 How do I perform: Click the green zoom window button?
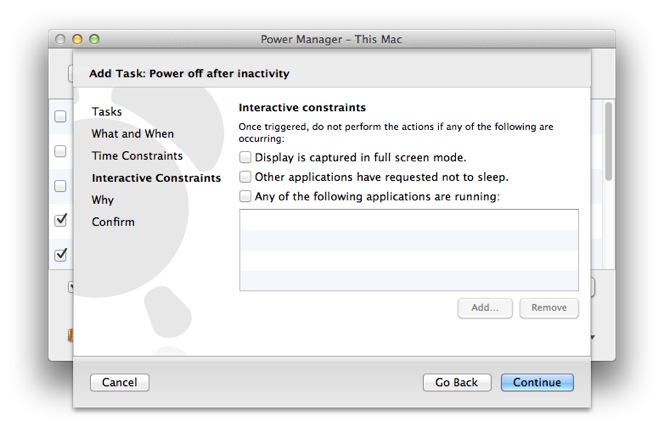point(94,39)
